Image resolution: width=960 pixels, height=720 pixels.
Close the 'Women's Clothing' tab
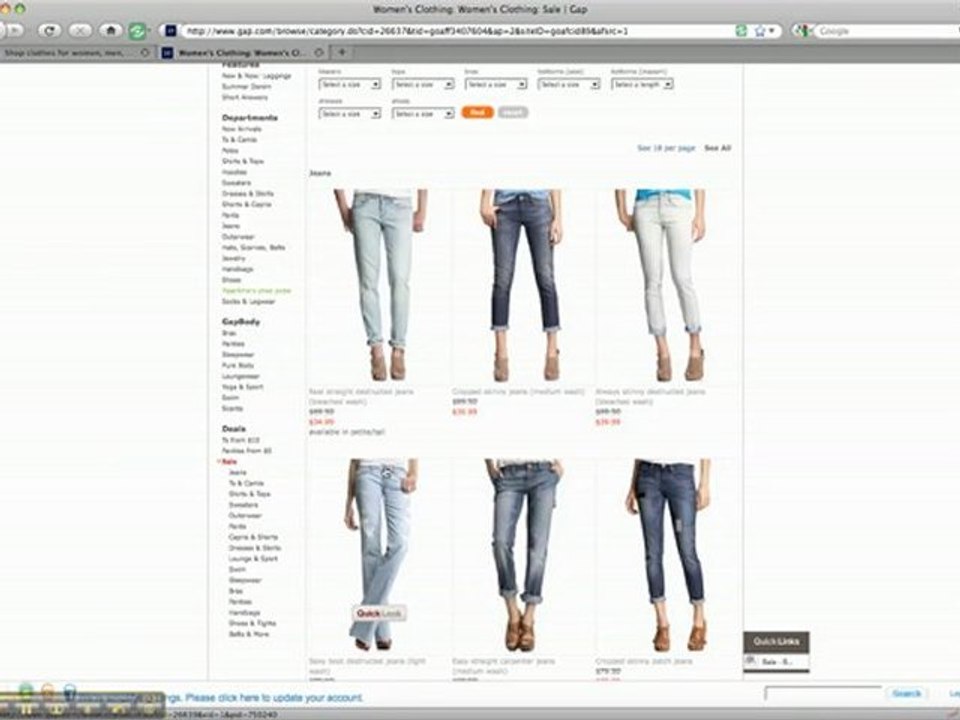point(319,53)
